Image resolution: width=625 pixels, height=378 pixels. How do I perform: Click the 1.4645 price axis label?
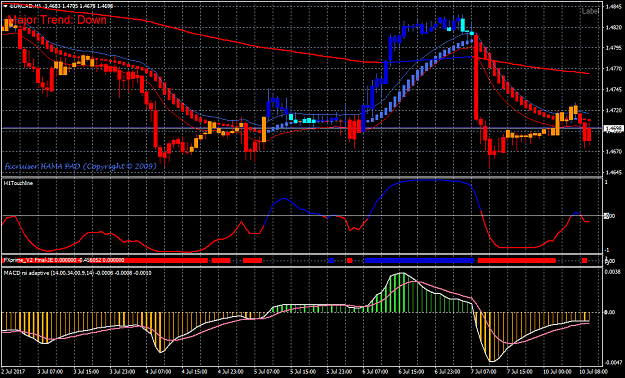pyautogui.click(x=613, y=172)
